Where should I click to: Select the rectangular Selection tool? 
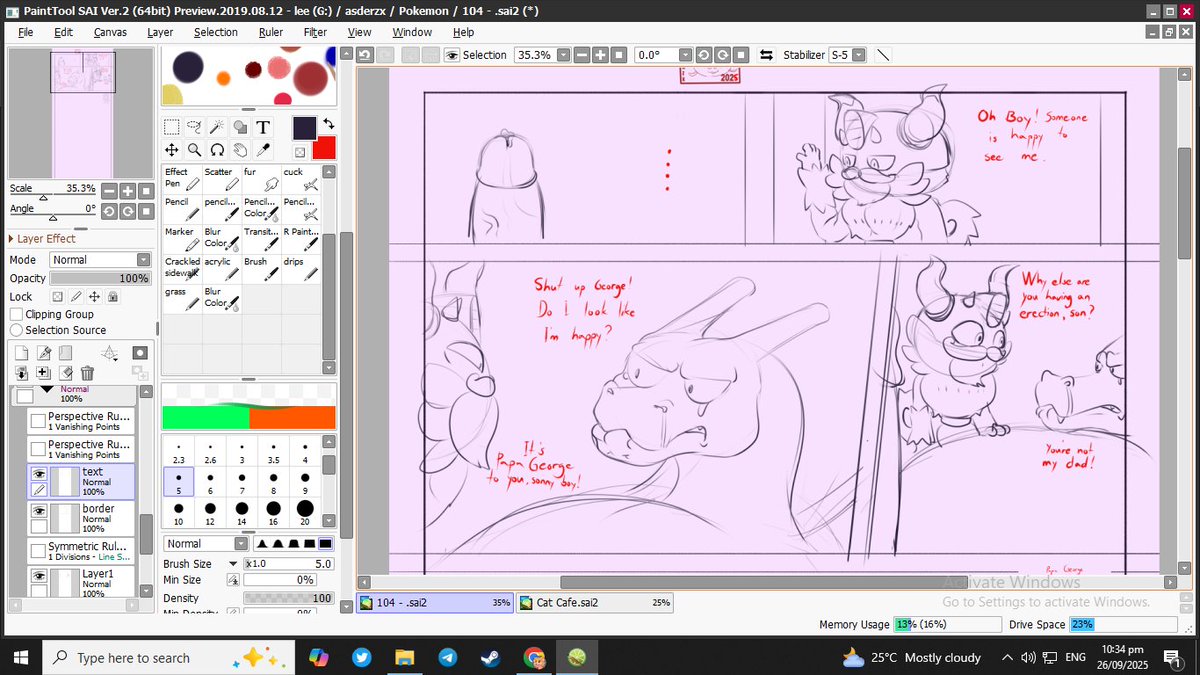(x=172, y=127)
